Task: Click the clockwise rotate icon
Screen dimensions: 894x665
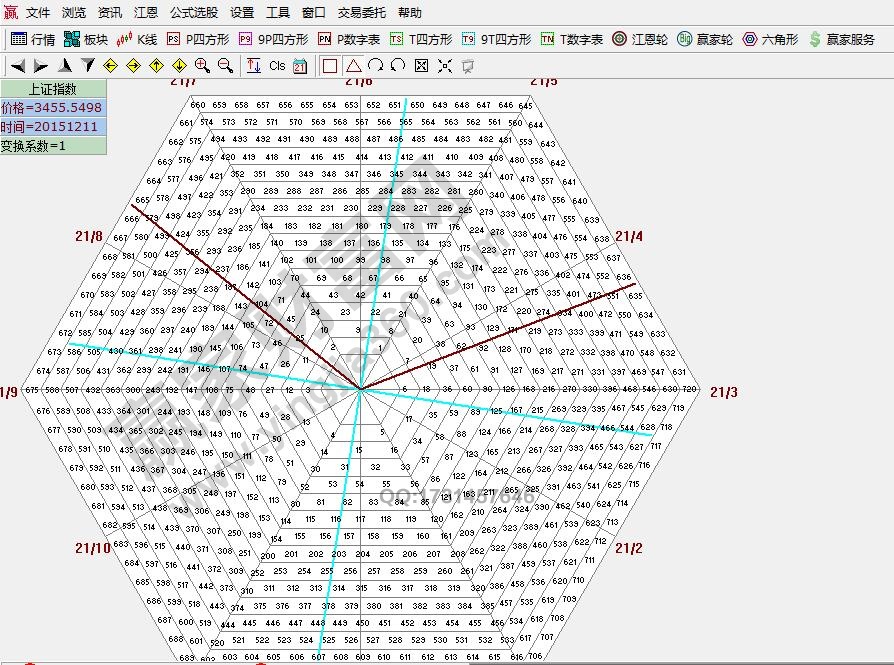Action: (x=376, y=66)
